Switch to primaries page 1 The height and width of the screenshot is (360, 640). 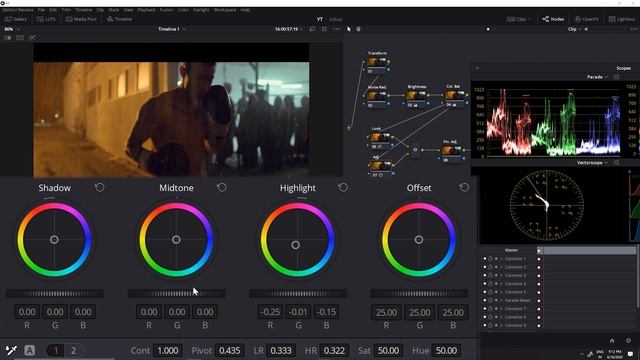56,350
